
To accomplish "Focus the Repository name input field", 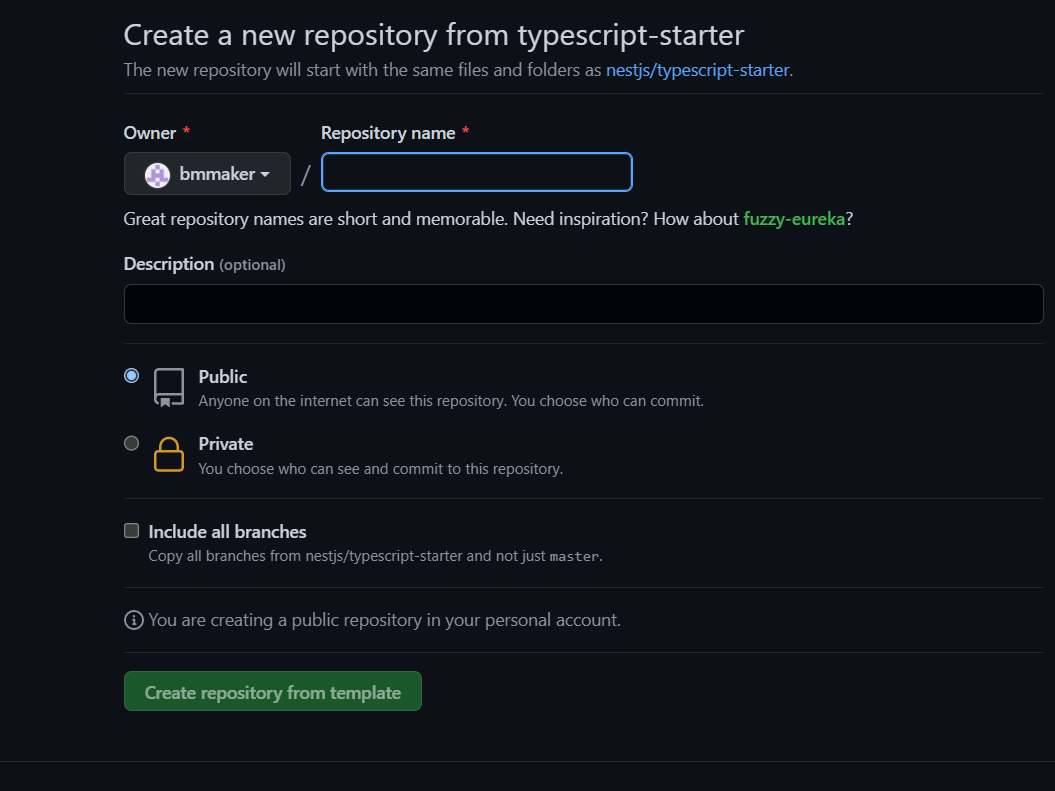I will click(x=477, y=172).
